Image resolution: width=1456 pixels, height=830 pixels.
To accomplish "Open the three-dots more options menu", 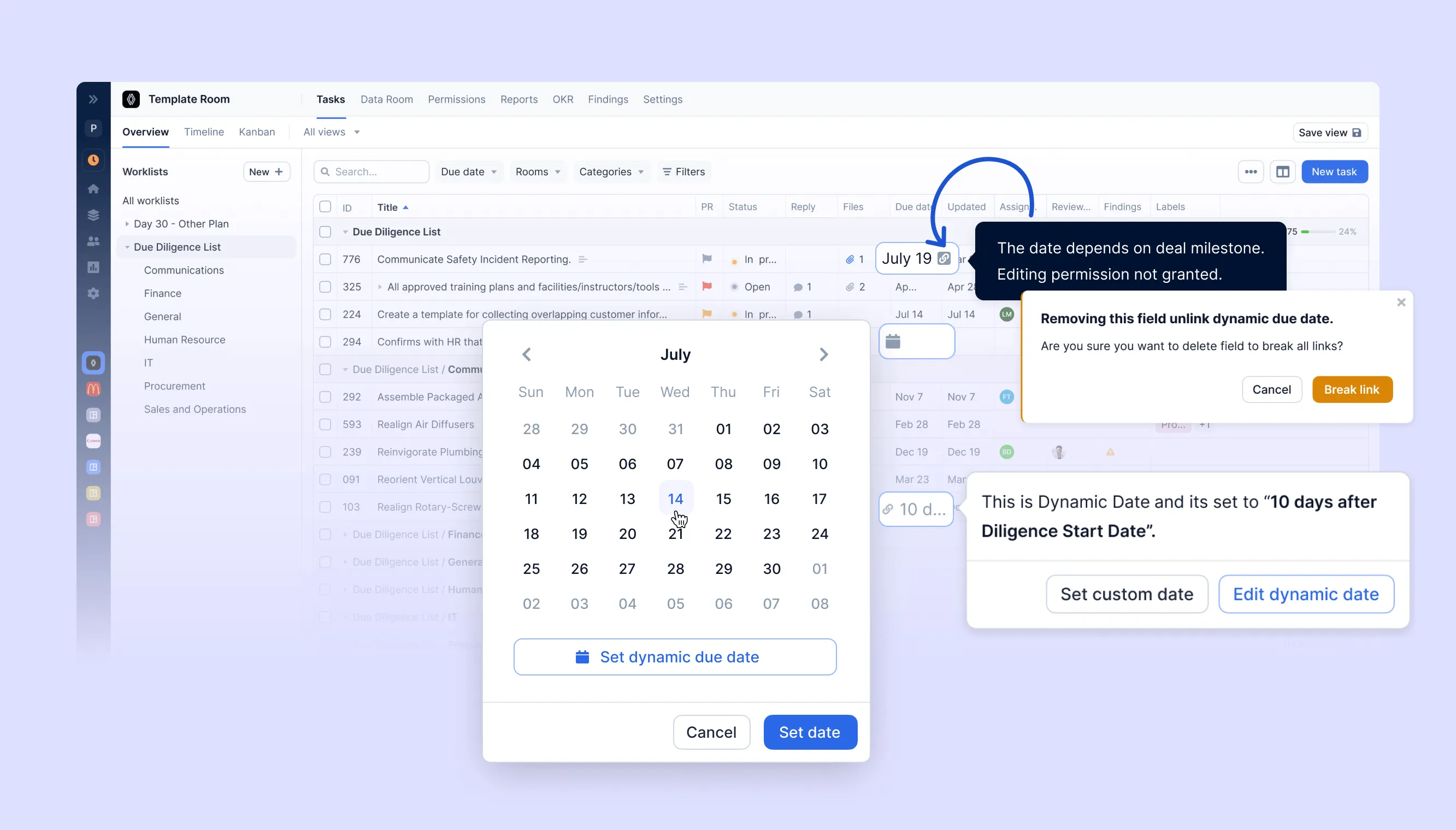I will pyautogui.click(x=1250, y=171).
